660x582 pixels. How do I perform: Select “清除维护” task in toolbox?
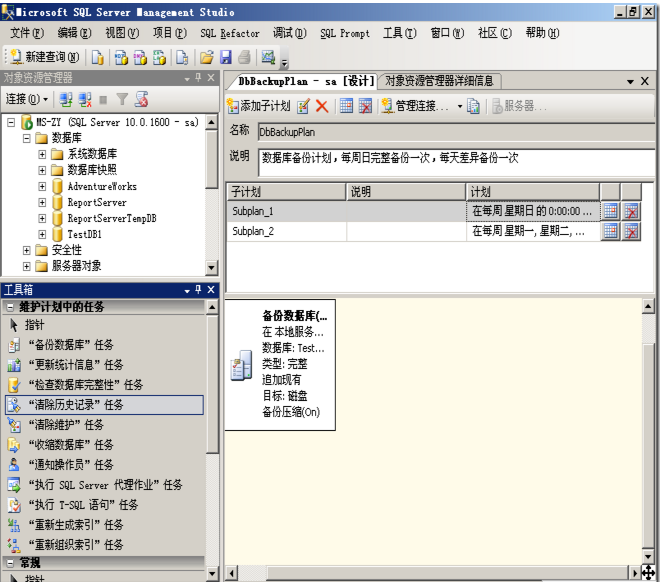point(104,425)
